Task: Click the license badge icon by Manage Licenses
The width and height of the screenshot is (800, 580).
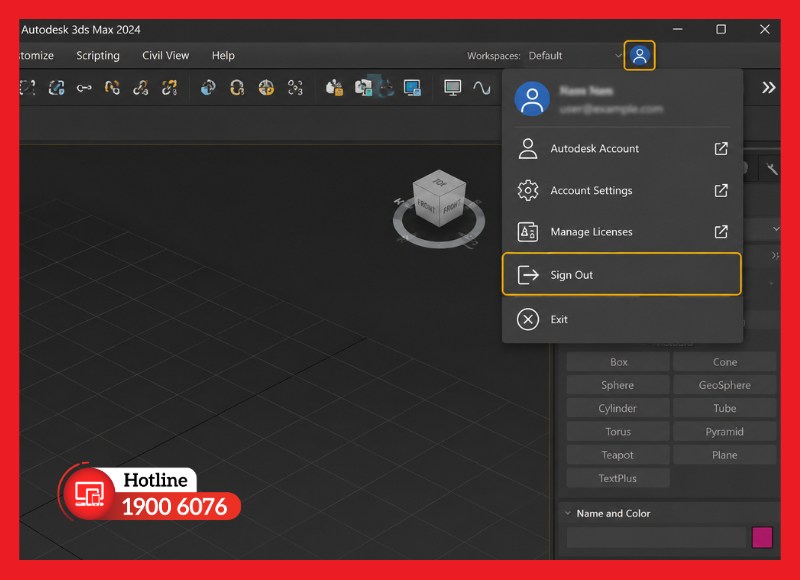Action: pos(528,232)
